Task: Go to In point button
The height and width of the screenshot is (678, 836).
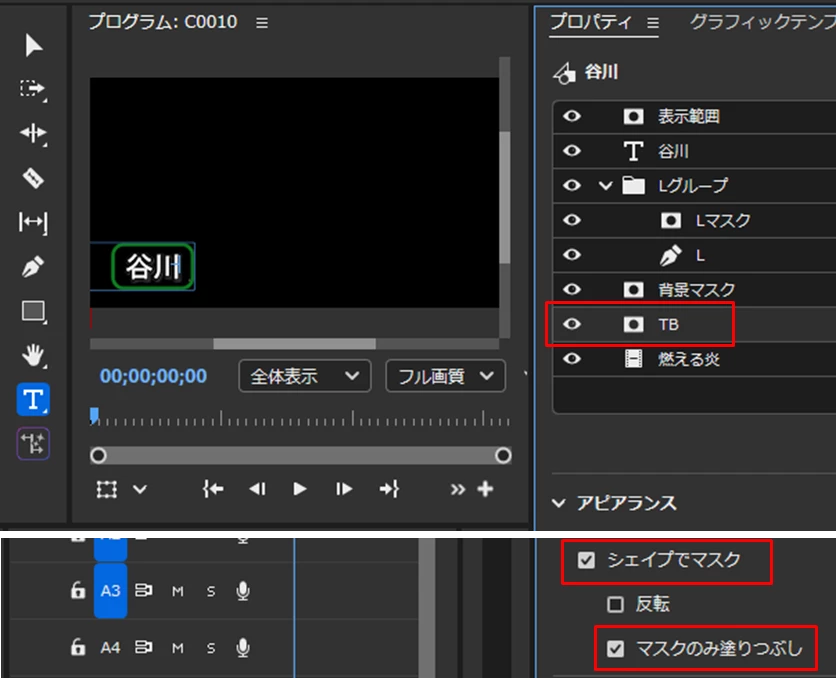Action: tap(213, 489)
